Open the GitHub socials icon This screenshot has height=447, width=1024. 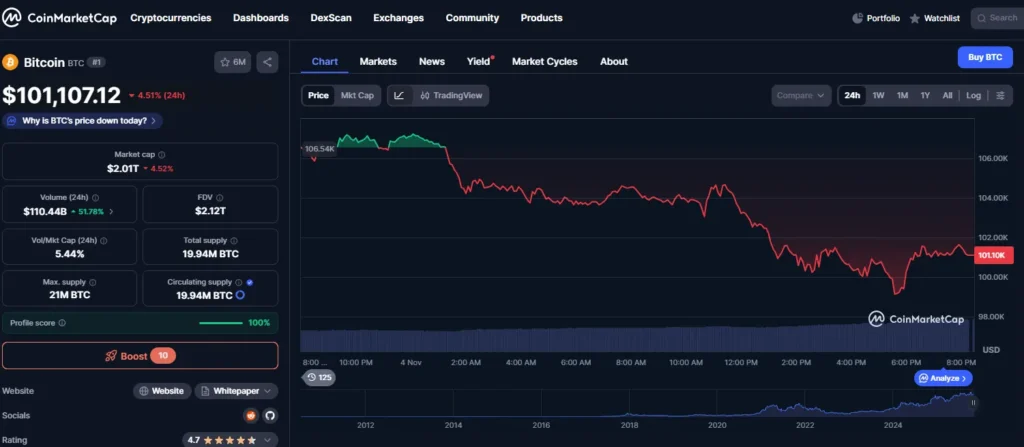coord(269,415)
